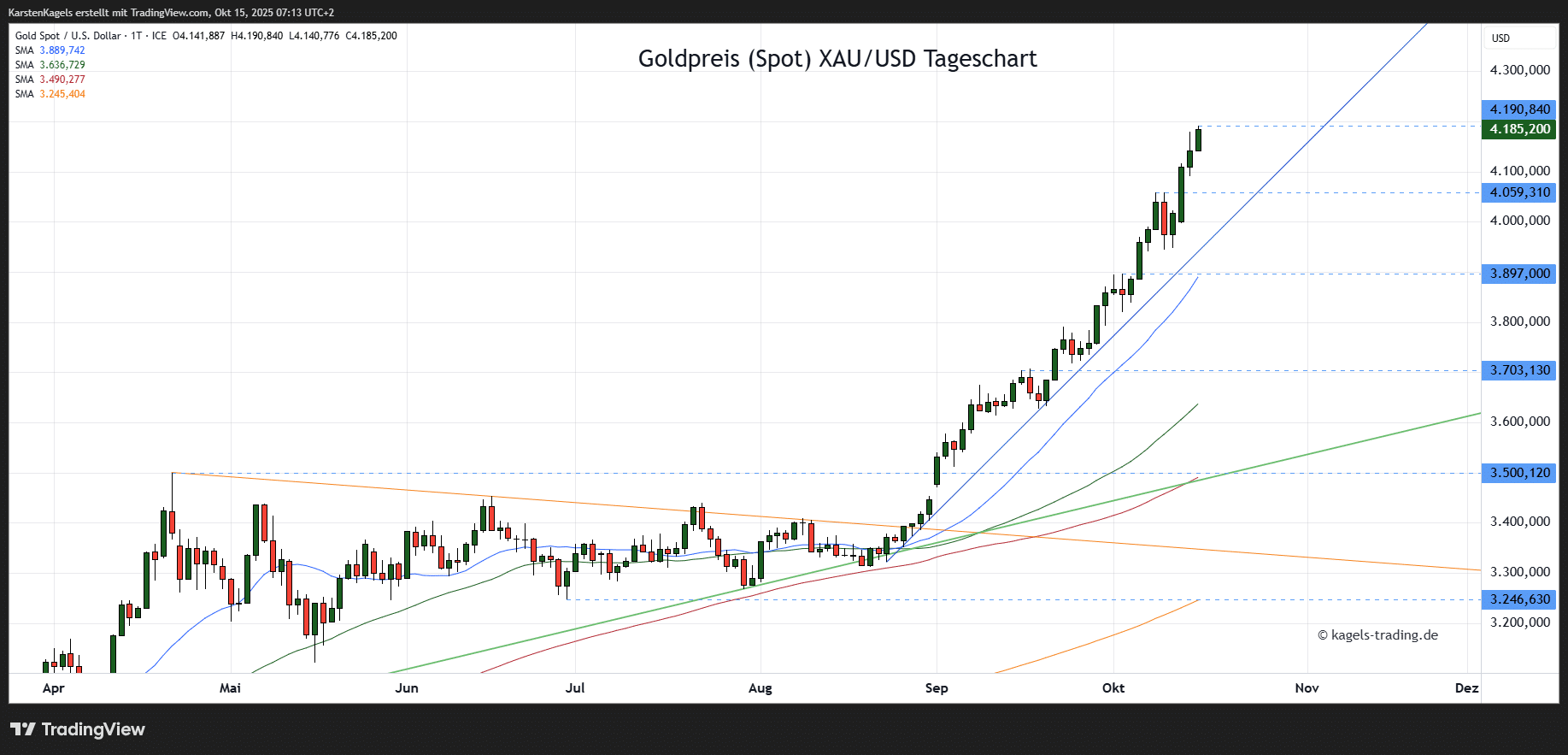This screenshot has width=1568, height=755.
Task: Click the 3.500,120 horizontal level label
Action: click(x=1518, y=473)
